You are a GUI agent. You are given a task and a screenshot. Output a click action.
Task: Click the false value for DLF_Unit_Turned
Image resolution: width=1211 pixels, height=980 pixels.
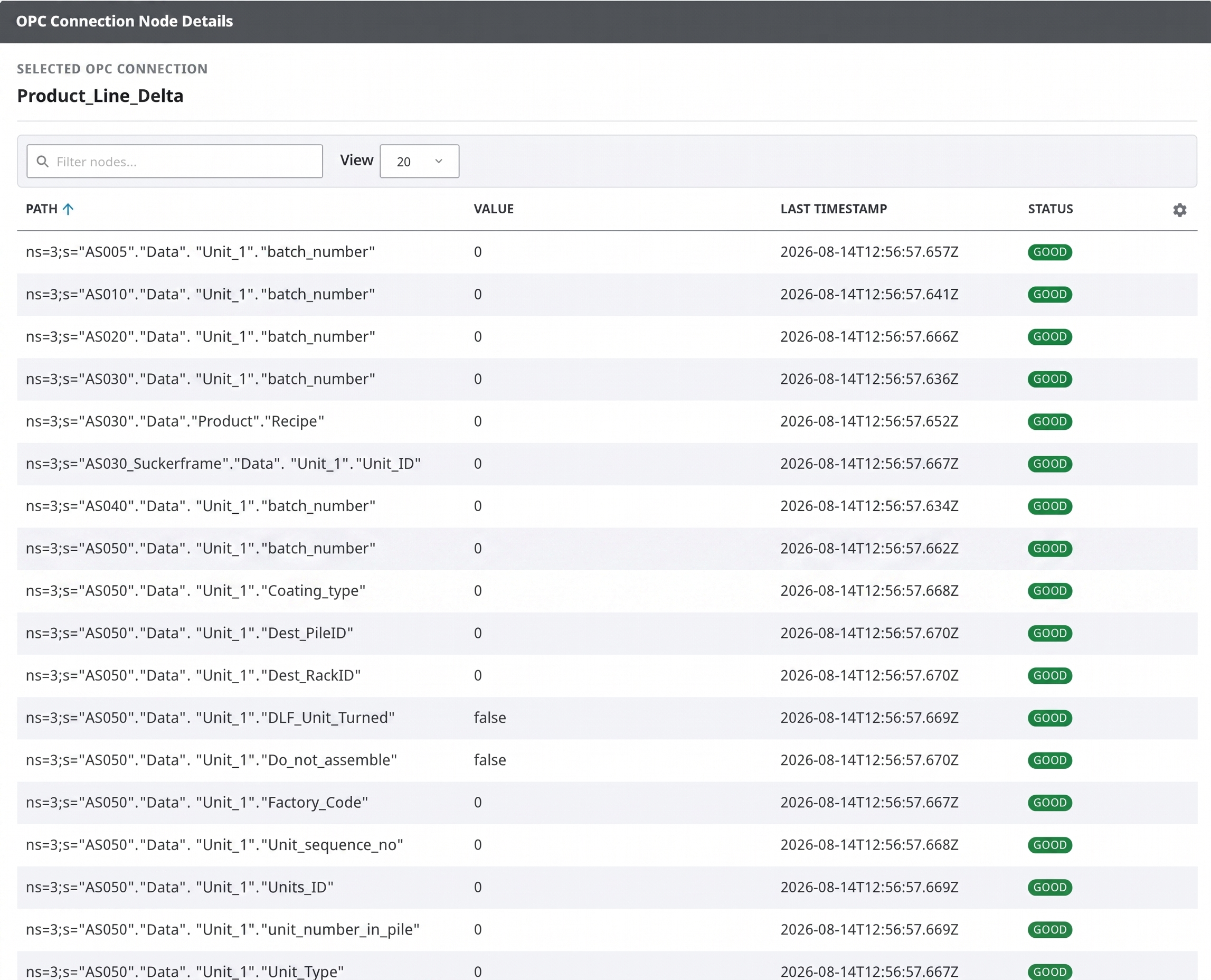[490, 718]
